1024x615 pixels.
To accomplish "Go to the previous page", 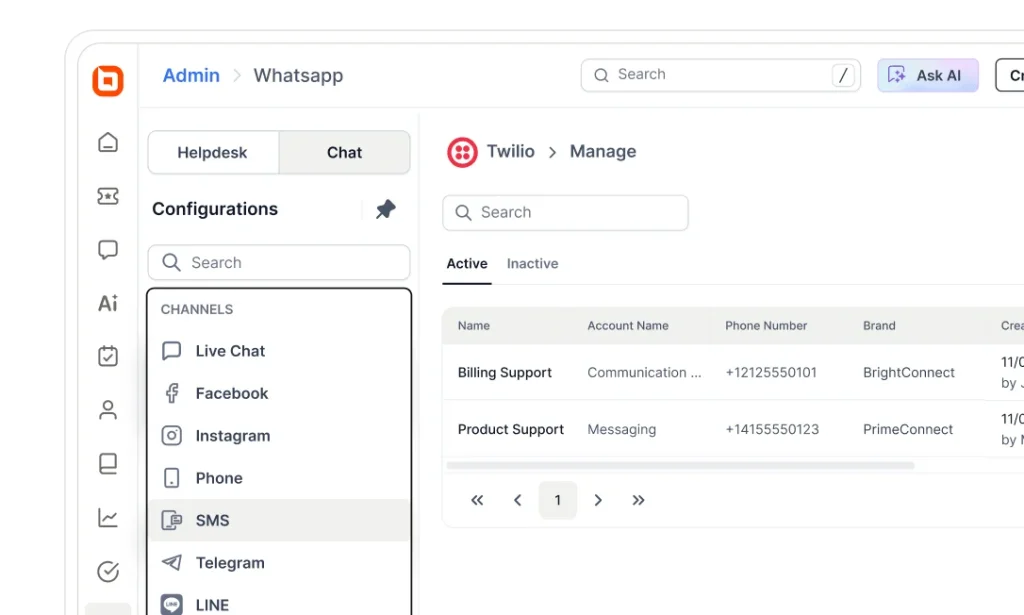I will (517, 500).
